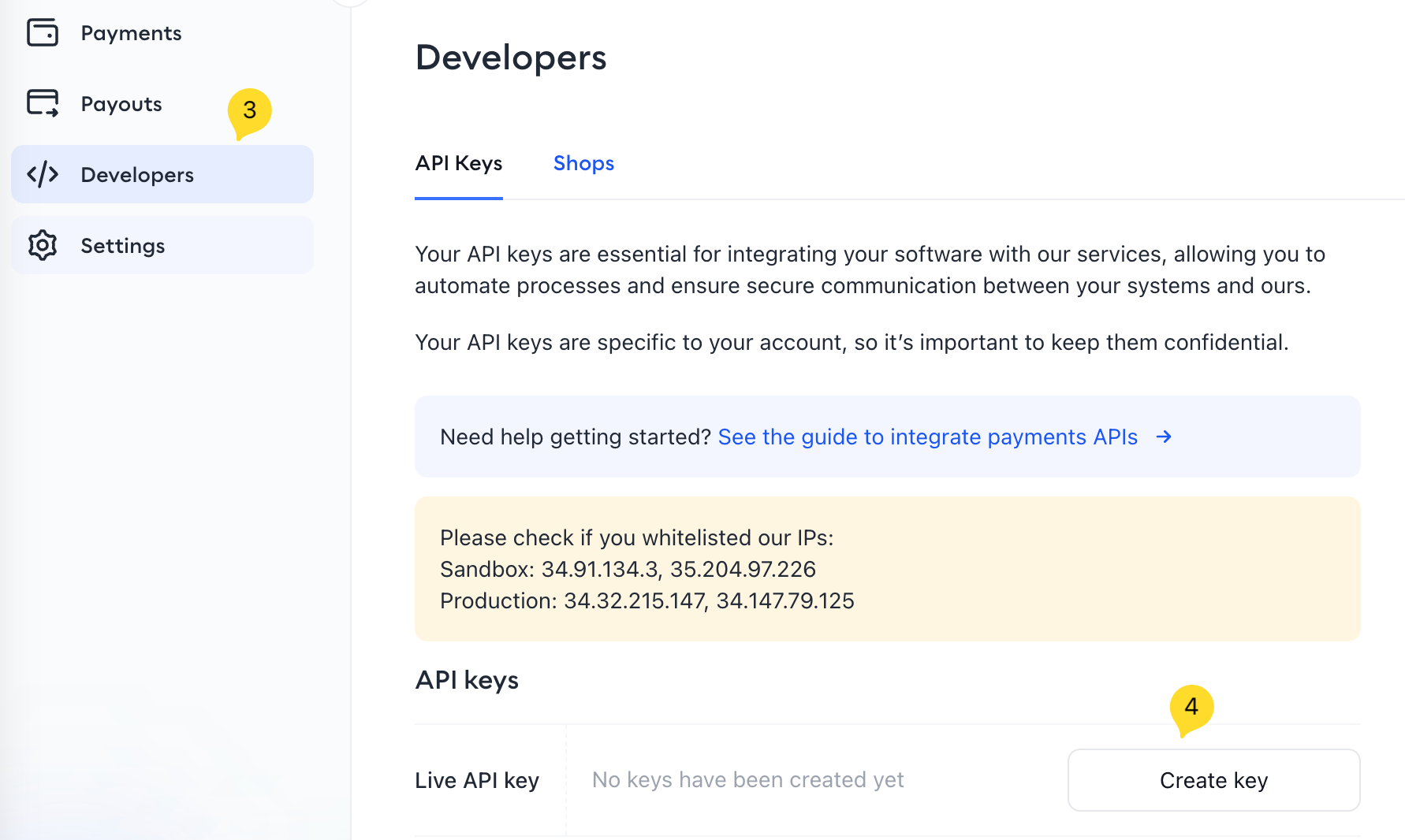Click the Payments wallet icon
This screenshot has width=1405, height=840.
[x=43, y=33]
